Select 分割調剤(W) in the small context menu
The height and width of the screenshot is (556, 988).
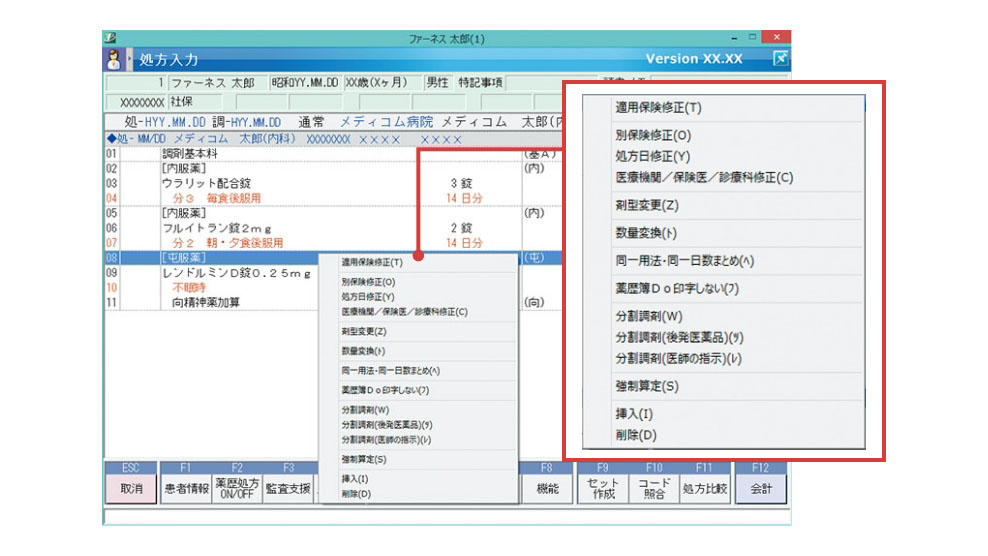365,410
